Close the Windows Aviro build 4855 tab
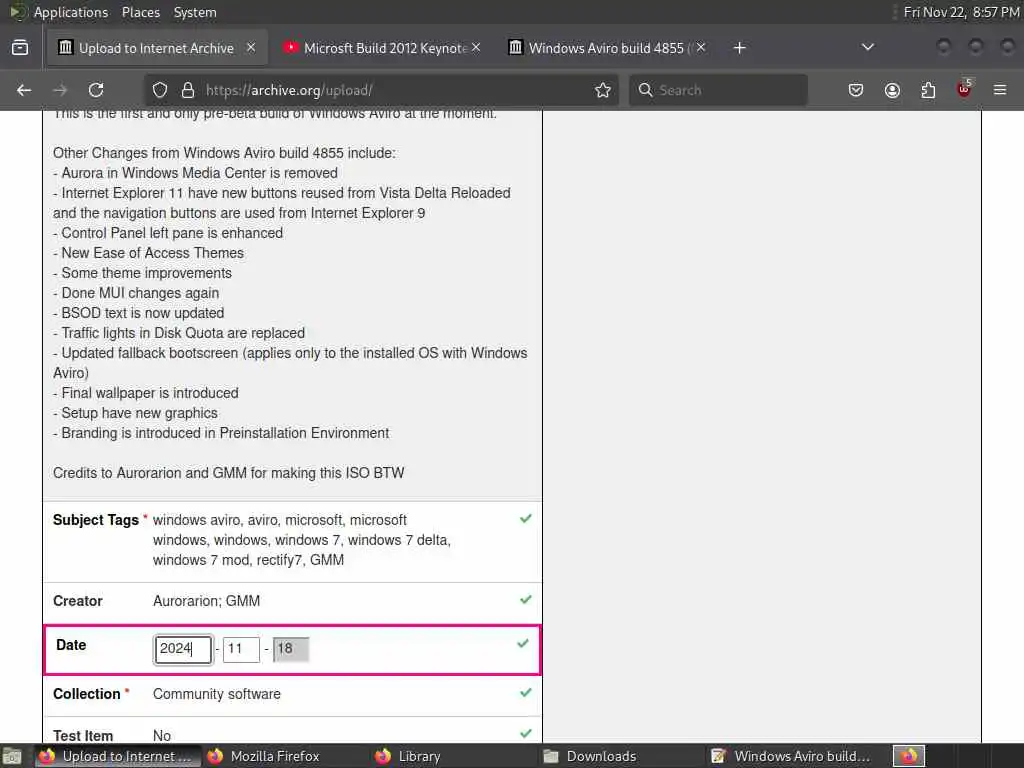Screen dimensions: 1024x768 coord(701,48)
